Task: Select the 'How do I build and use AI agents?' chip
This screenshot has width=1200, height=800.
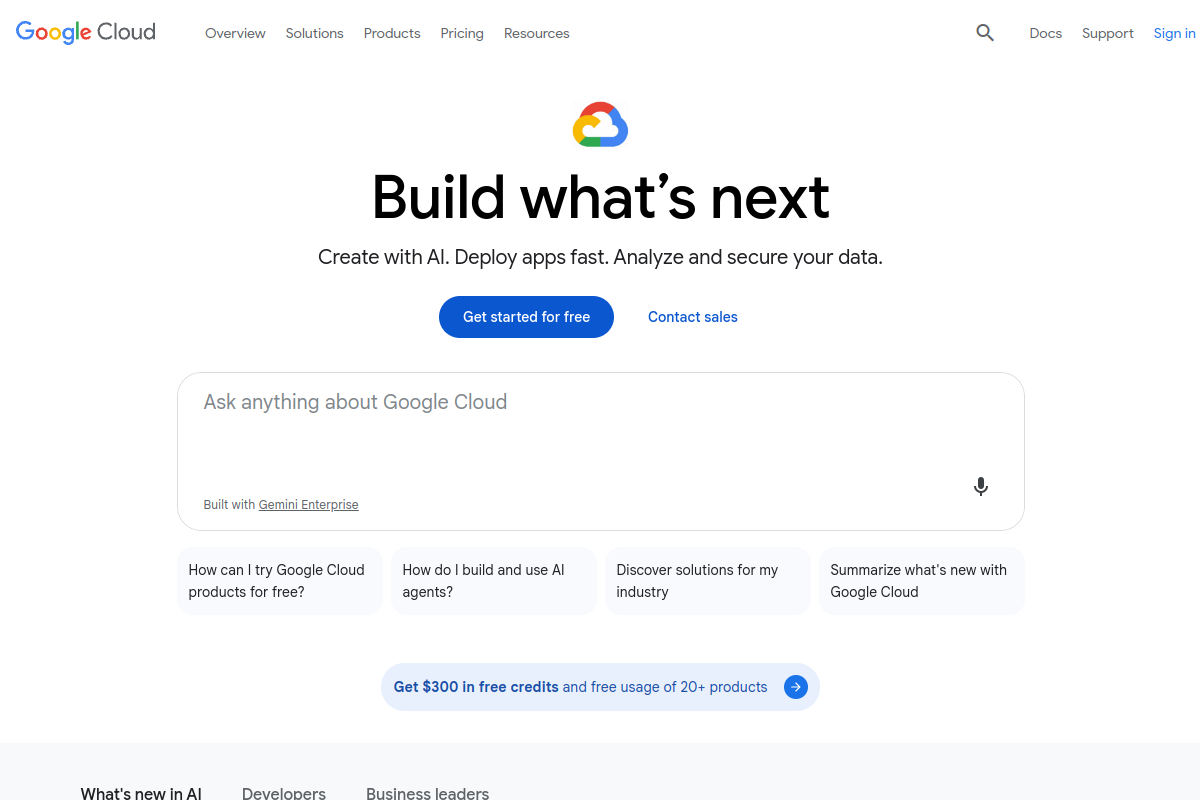Action: coord(493,580)
